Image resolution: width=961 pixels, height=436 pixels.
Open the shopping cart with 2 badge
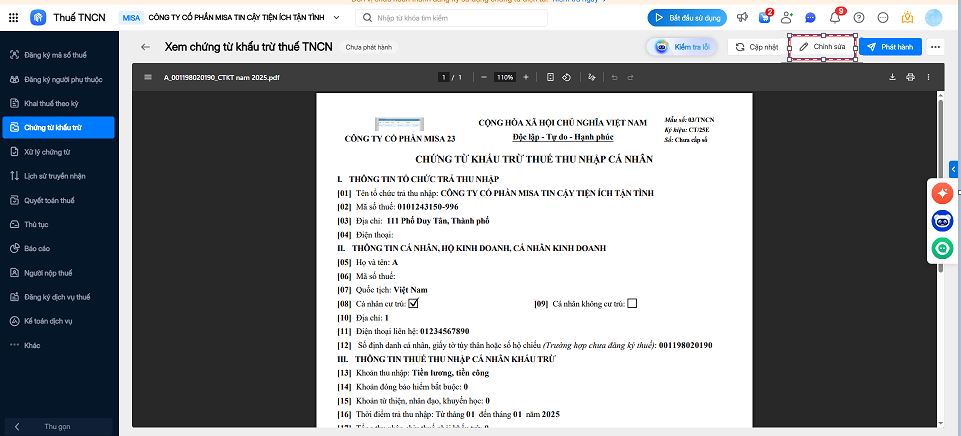[764, 17]
